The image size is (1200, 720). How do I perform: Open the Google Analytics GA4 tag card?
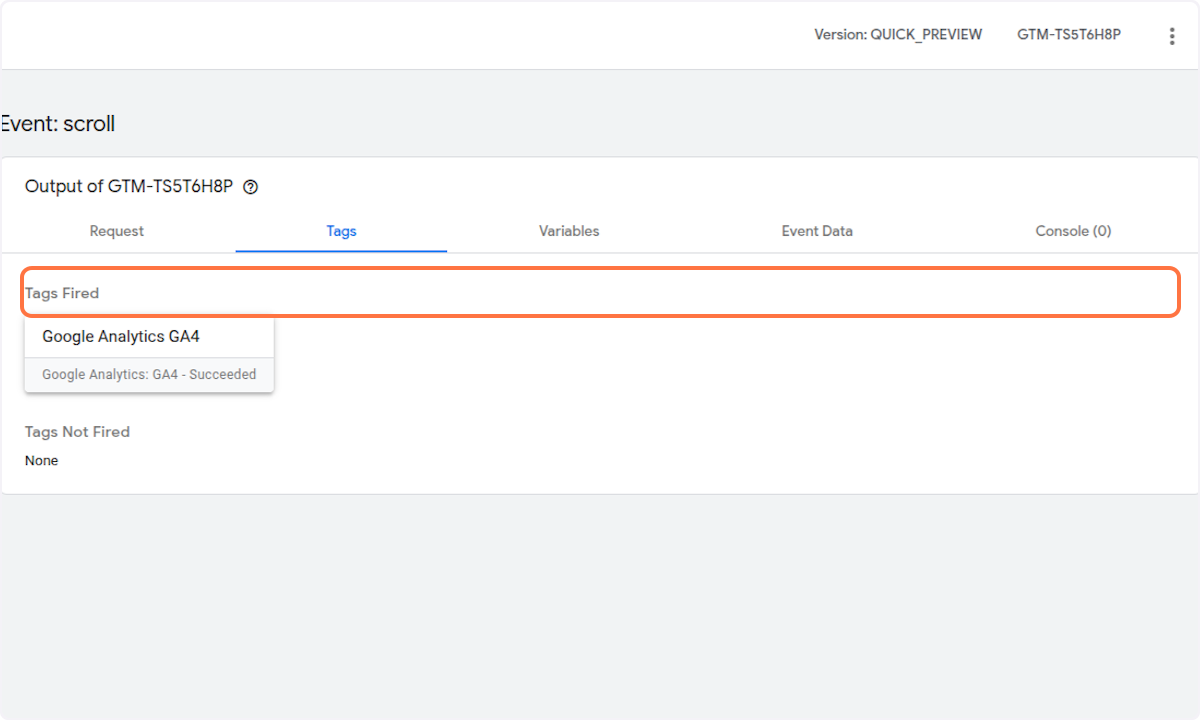click(149, 355)
